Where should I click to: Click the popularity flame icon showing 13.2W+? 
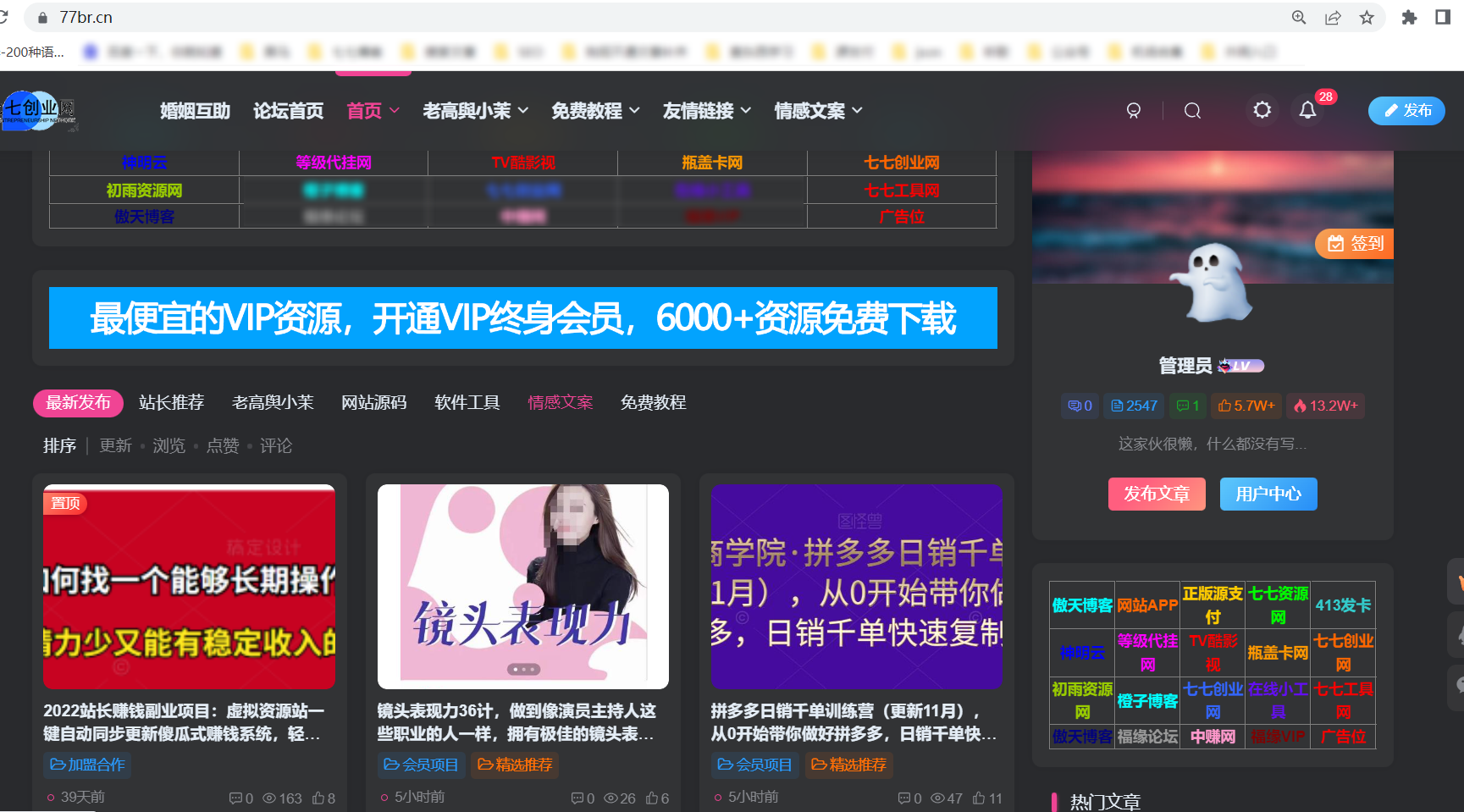1325,406
